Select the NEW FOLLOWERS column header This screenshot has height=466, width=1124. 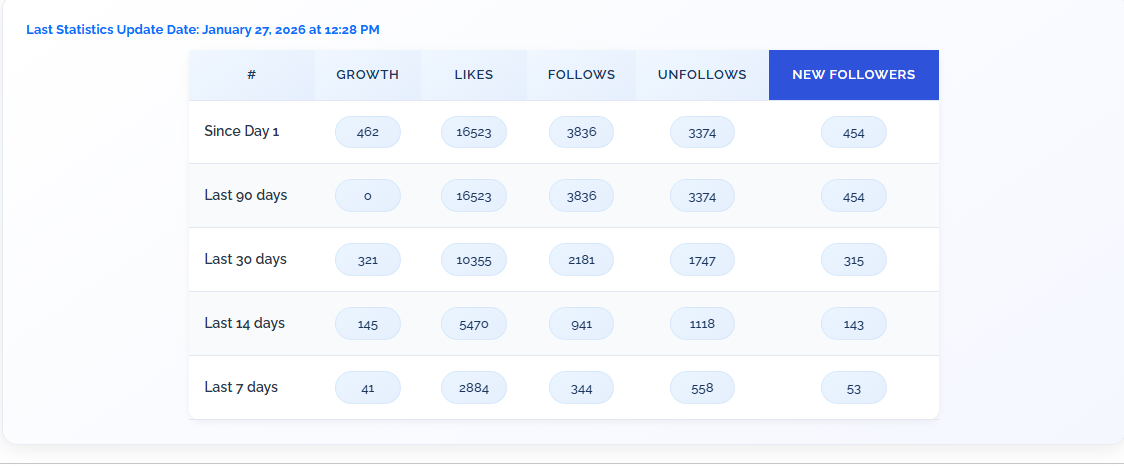(853, 75)
